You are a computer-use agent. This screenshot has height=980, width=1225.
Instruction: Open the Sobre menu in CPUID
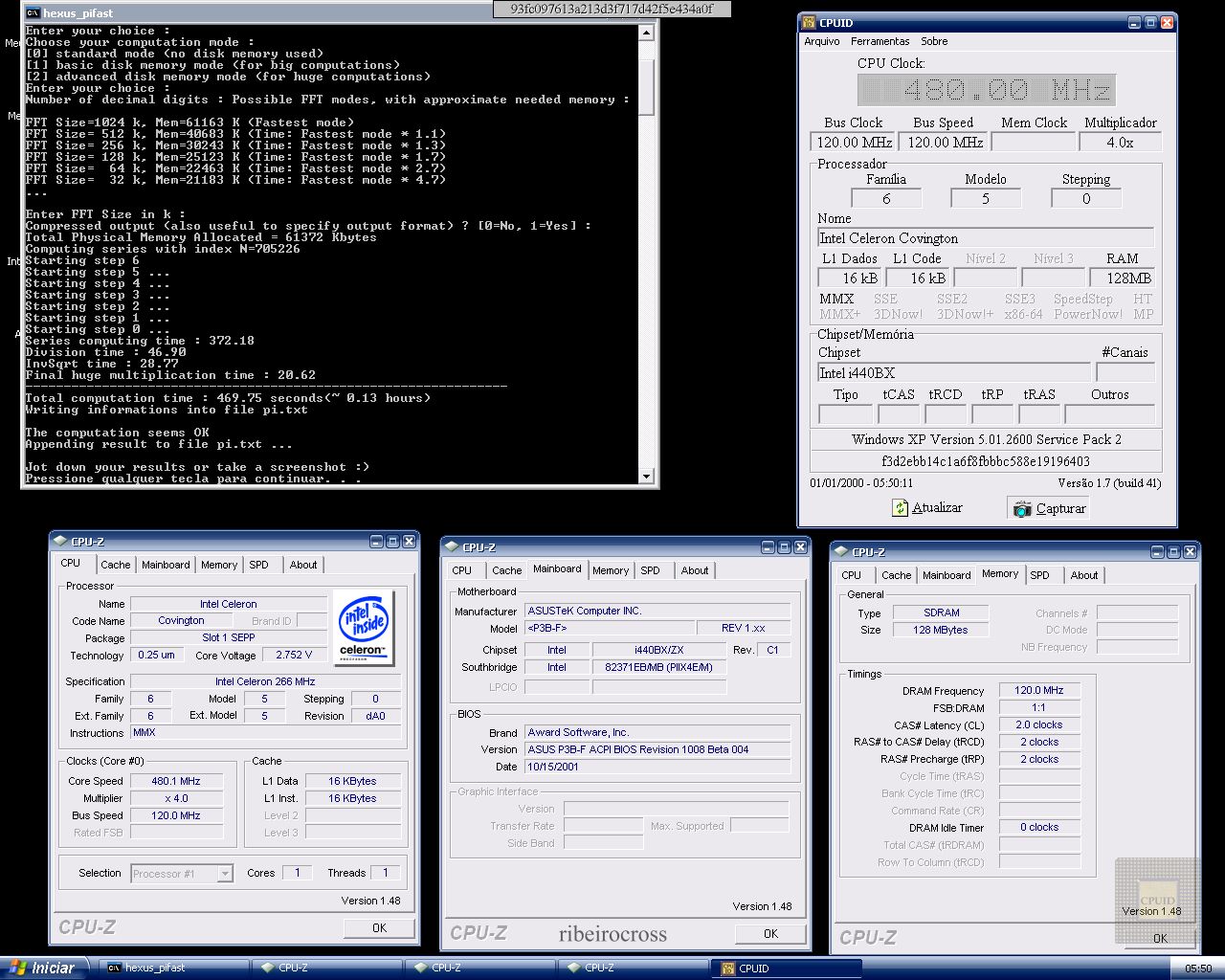[934, 41]
